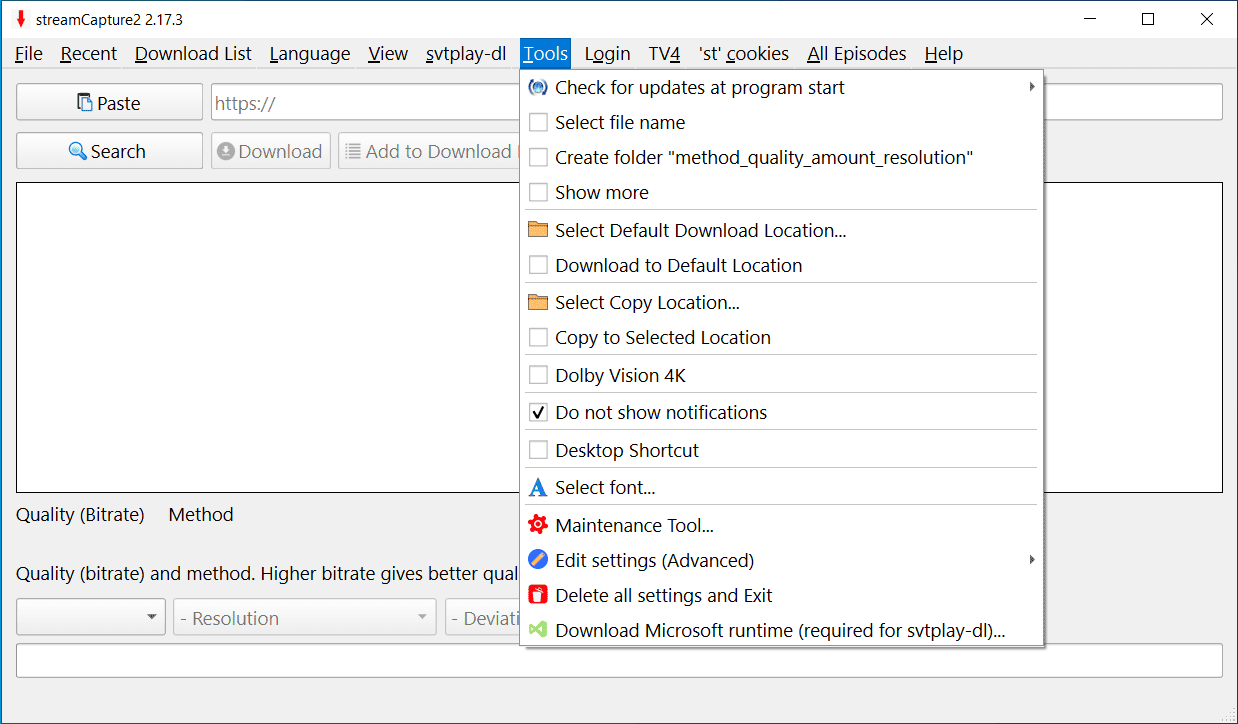Click the red Maintenance Tool gear icon
The height and width of the screenshot is (724, 1238).
pos(538,525)
